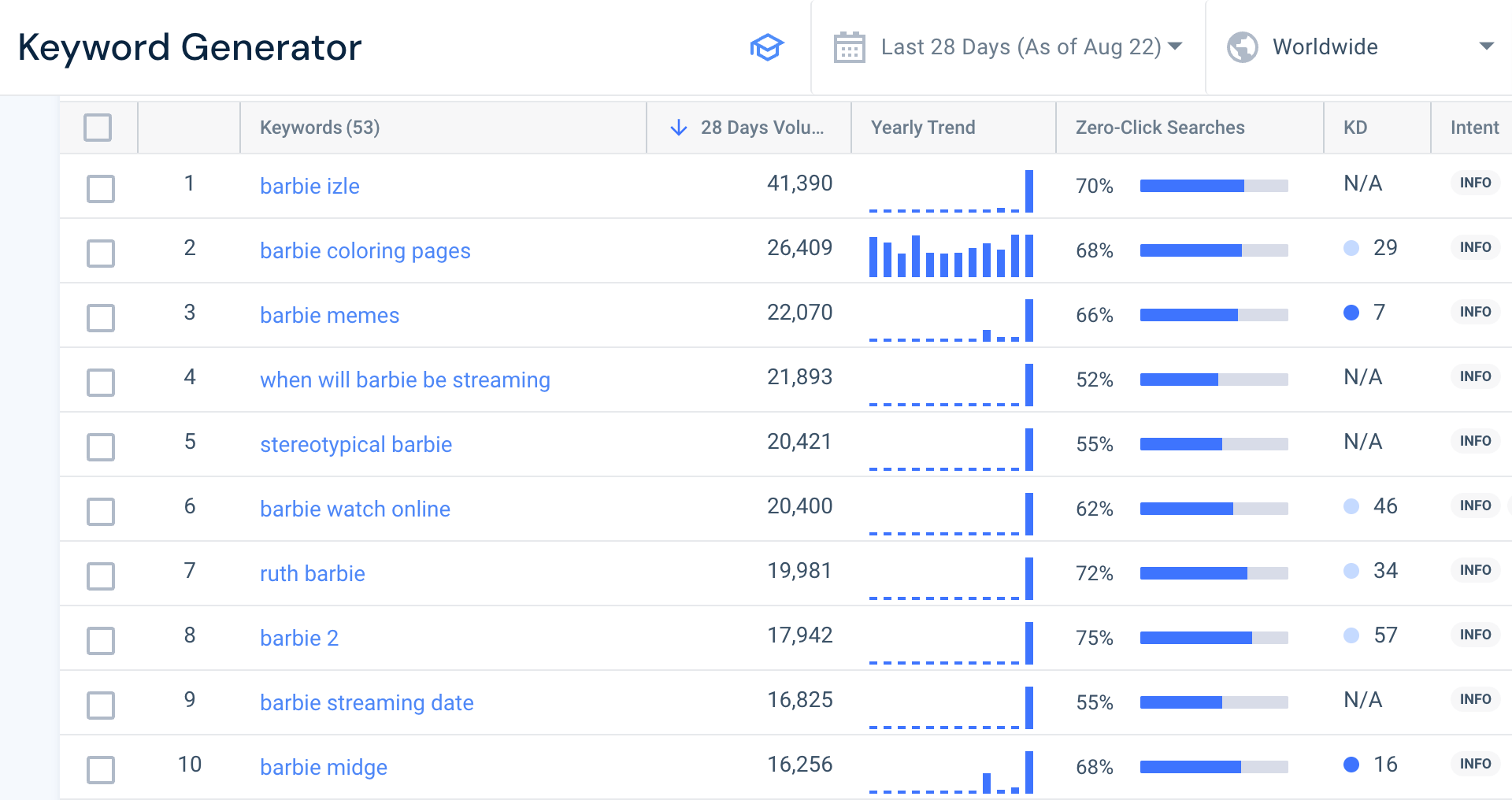Check the checkbox for barbie 2
Viewport: 1512px width, 800px height.
[x=100, y=640]
